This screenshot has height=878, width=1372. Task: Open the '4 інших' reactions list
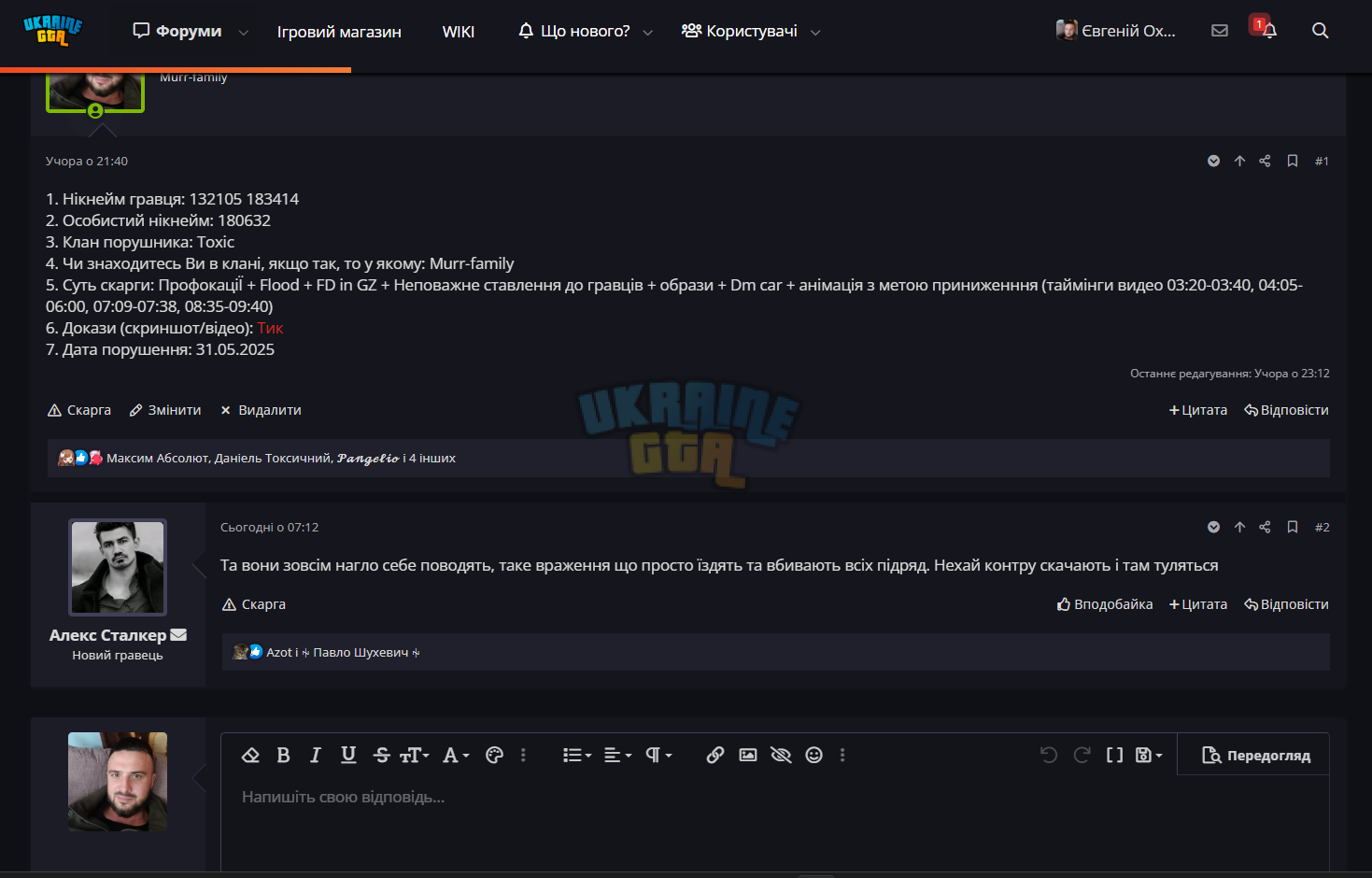[x=432, y=459]
